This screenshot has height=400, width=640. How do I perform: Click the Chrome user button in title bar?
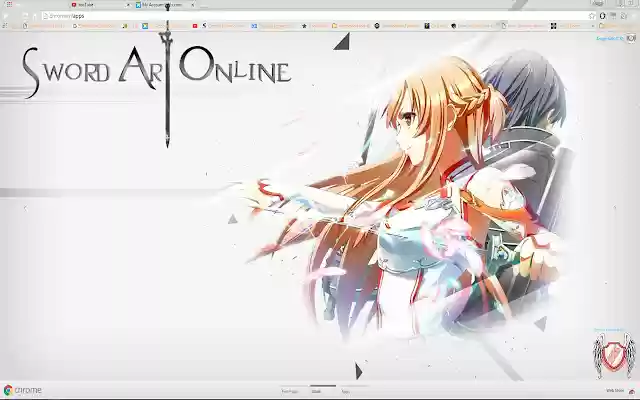point(598,3)
